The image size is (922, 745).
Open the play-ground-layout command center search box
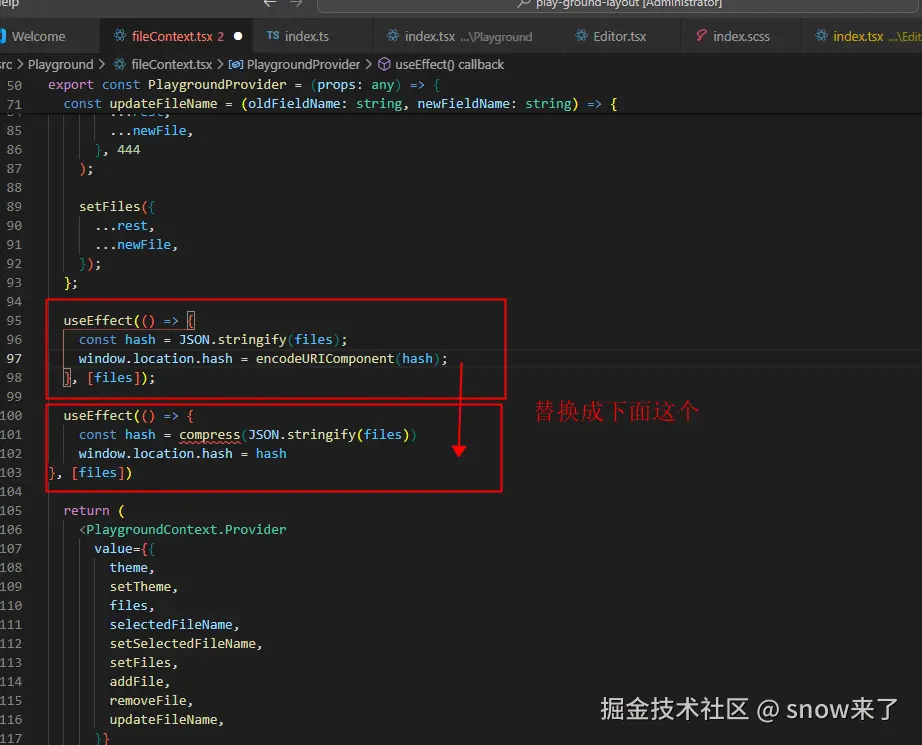[x=619, y=5]
